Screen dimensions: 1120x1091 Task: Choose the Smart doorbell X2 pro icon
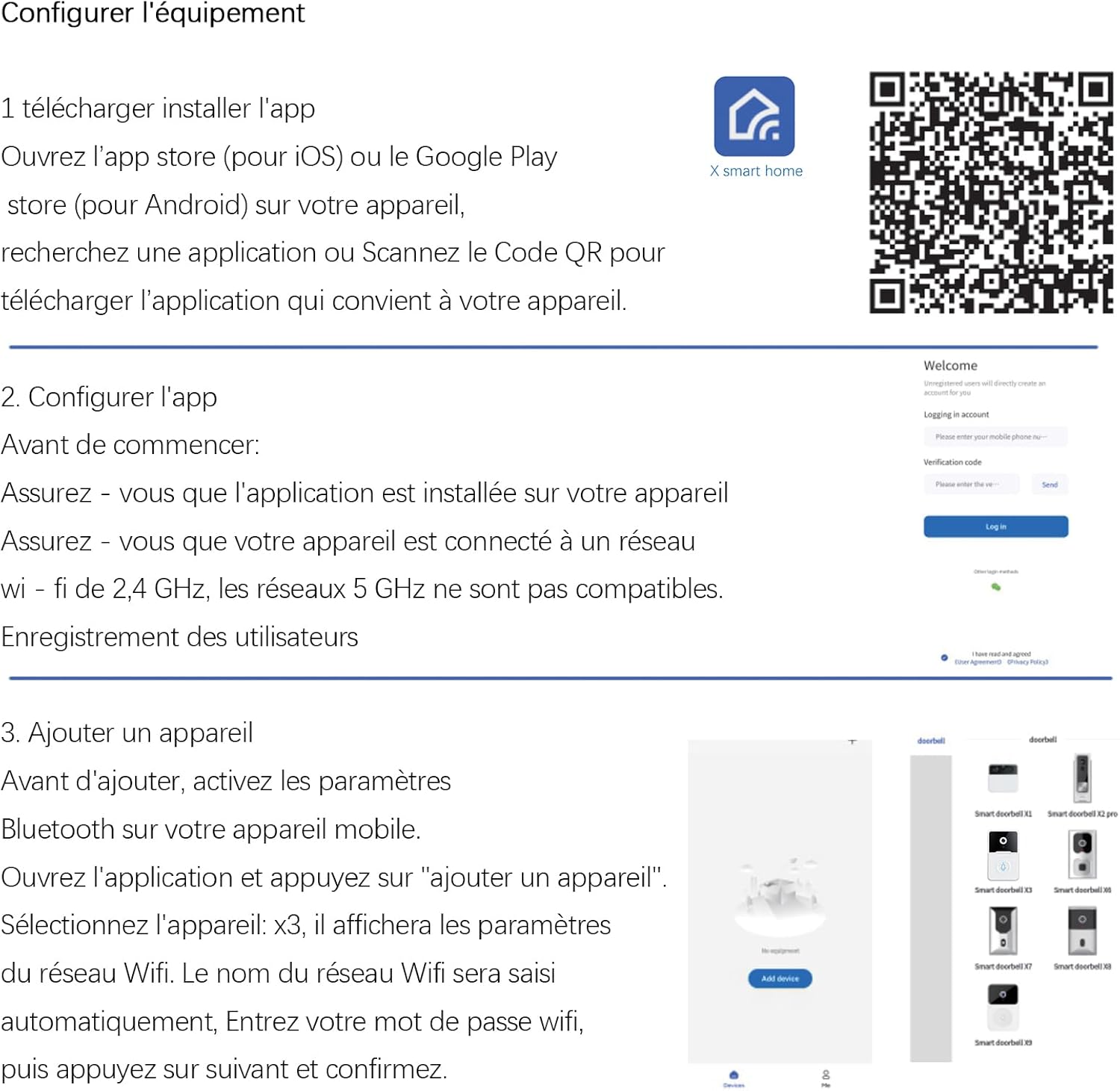coord(1082,778)
